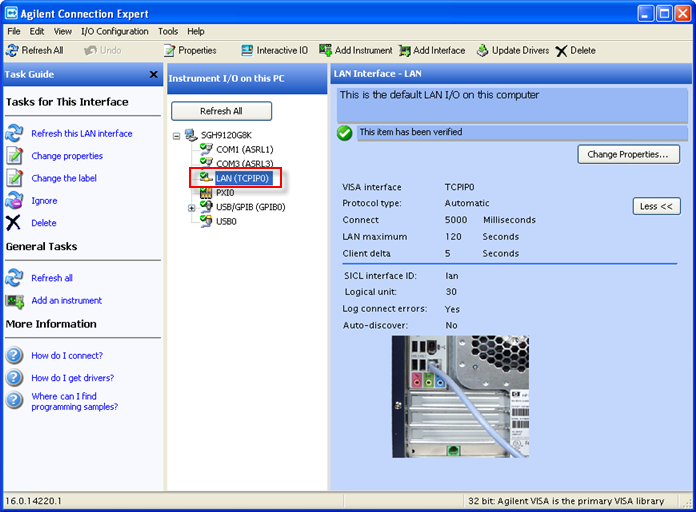The height and width of the screenshot is (512, 696).
Task: Click the Refresh All toolbar icon
Action: point(12,51)
